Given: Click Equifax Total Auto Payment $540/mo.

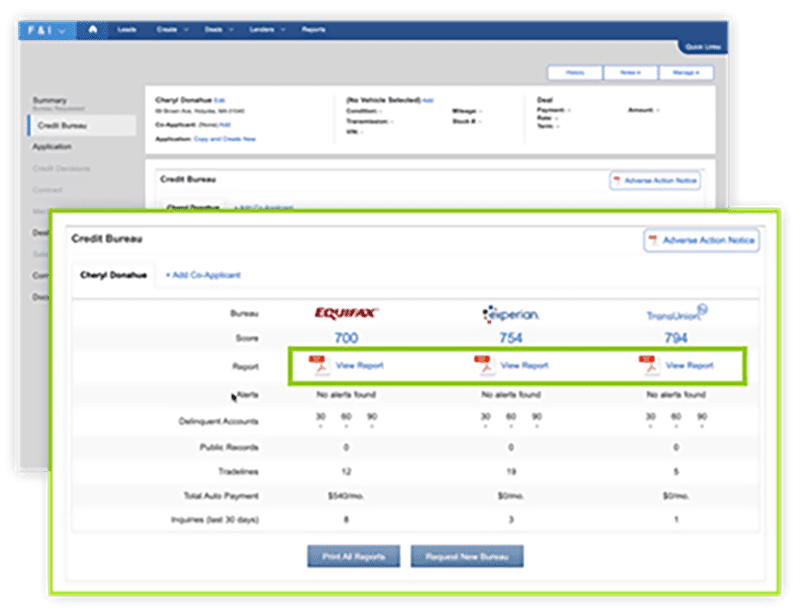Looking at the screenshot, I should [x=346, y=496].
